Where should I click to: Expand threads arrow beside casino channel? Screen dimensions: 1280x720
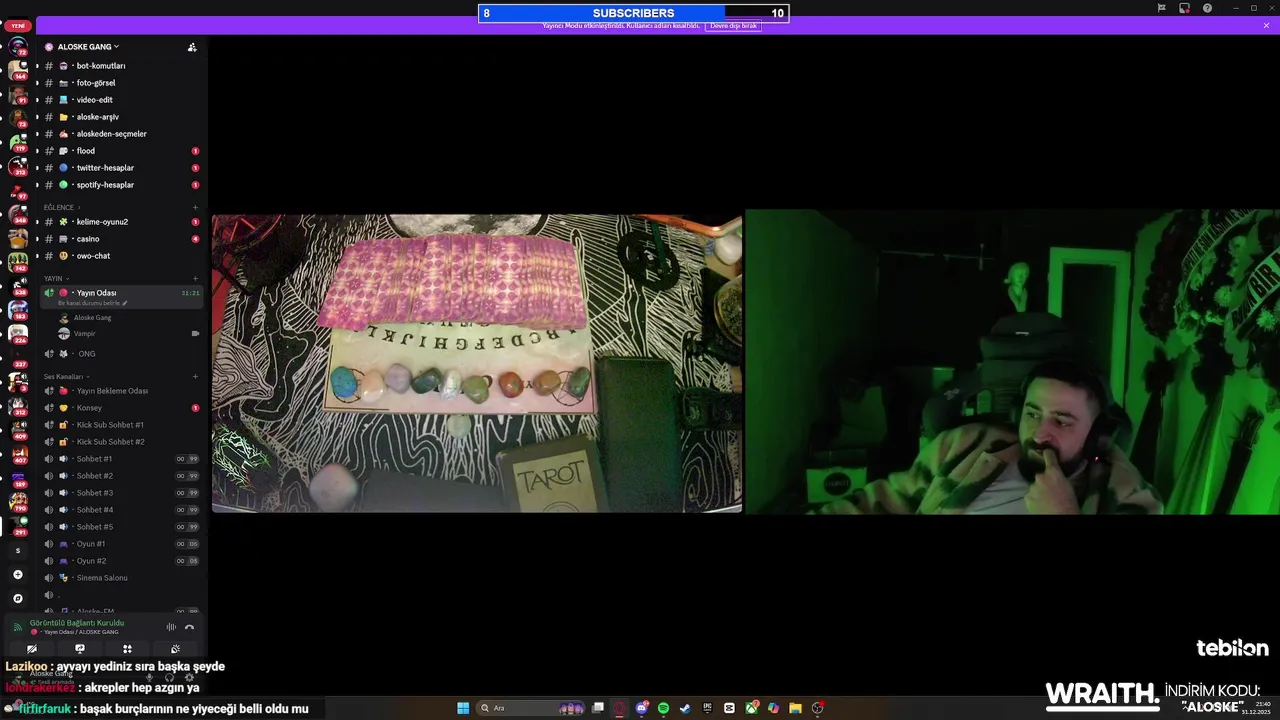(37, 239)
